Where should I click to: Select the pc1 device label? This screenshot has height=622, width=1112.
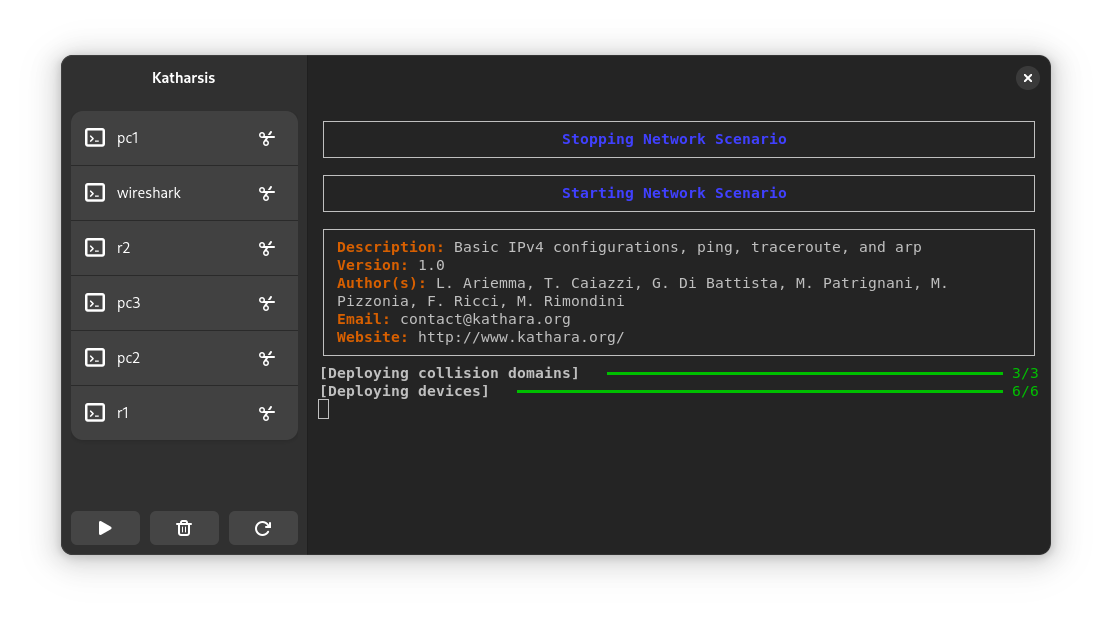(128, 138)
